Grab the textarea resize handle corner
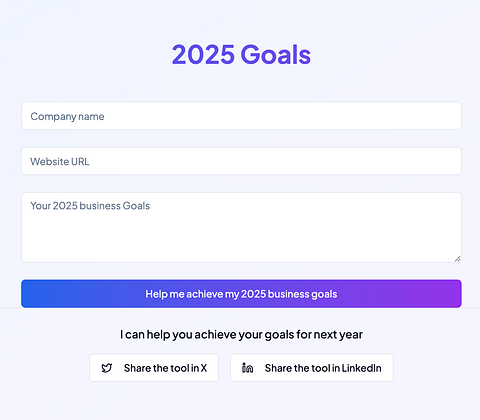The image size is (480, 420). [458, 259]
